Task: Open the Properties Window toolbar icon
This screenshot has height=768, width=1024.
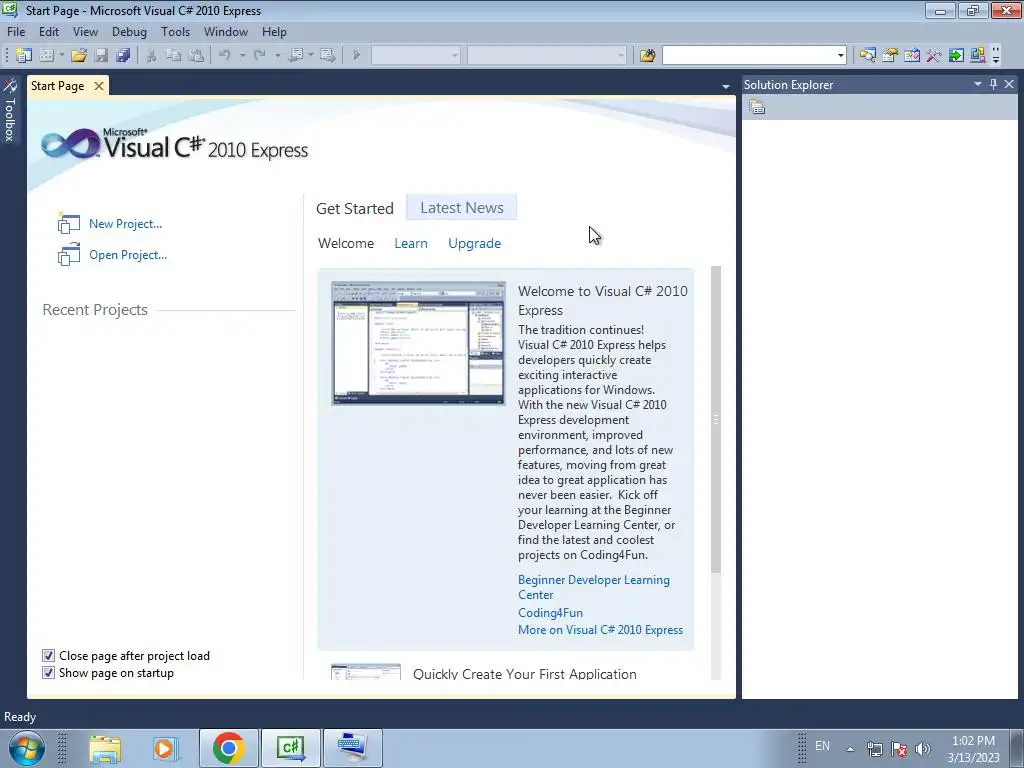Action: click(x=889, y=56)
